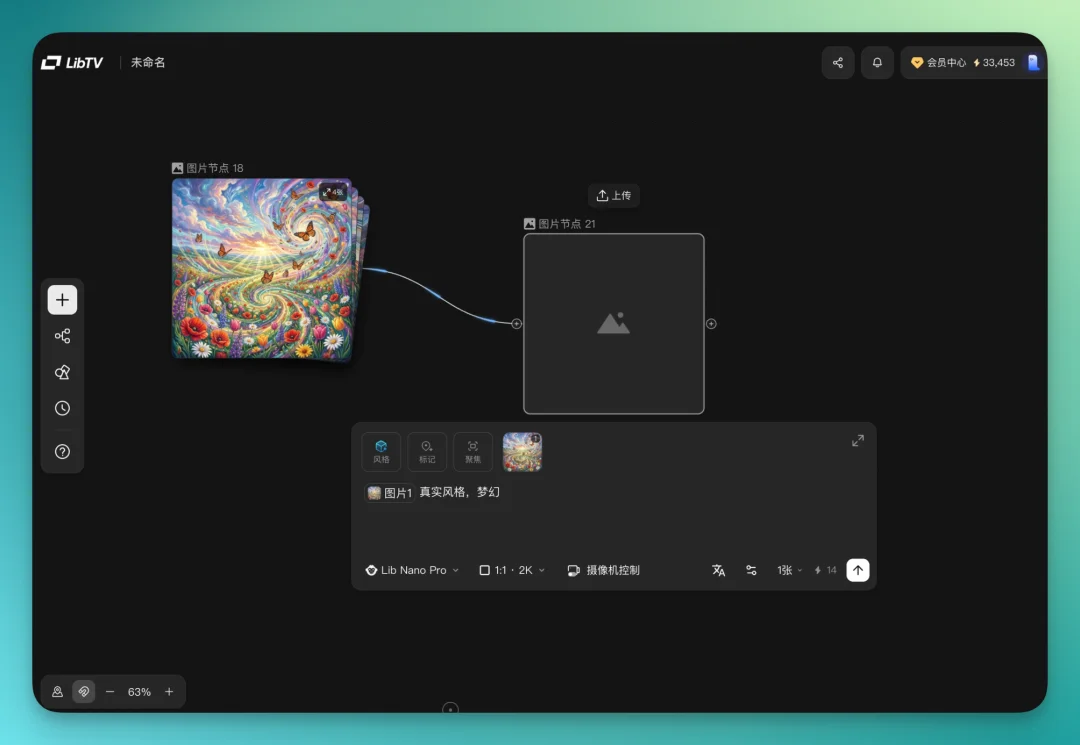Screen dimensions: 1080x745
Task: Click the 未命名 project title
Action: (147, 62)
